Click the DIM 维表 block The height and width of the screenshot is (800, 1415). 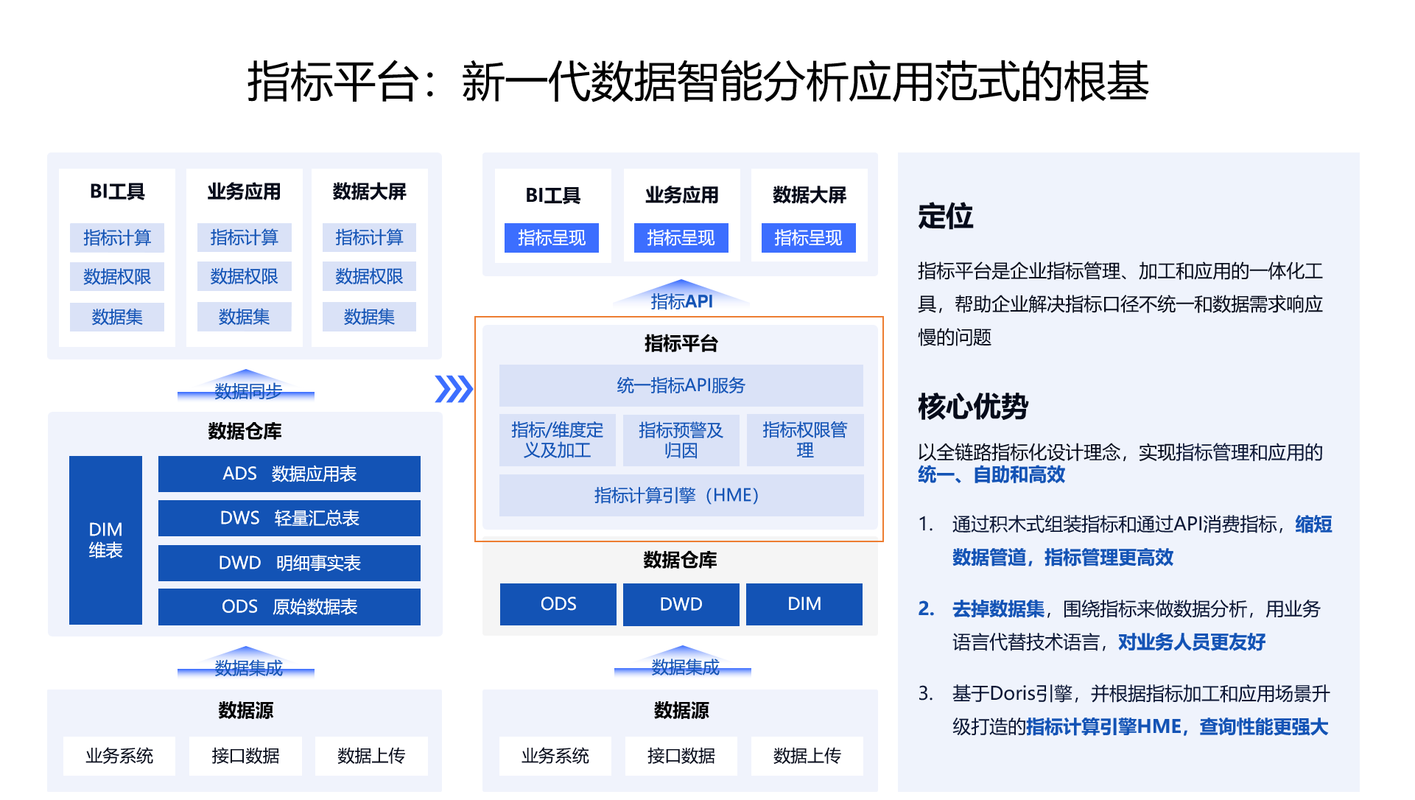pyautogui.click(x=106, y=540)
